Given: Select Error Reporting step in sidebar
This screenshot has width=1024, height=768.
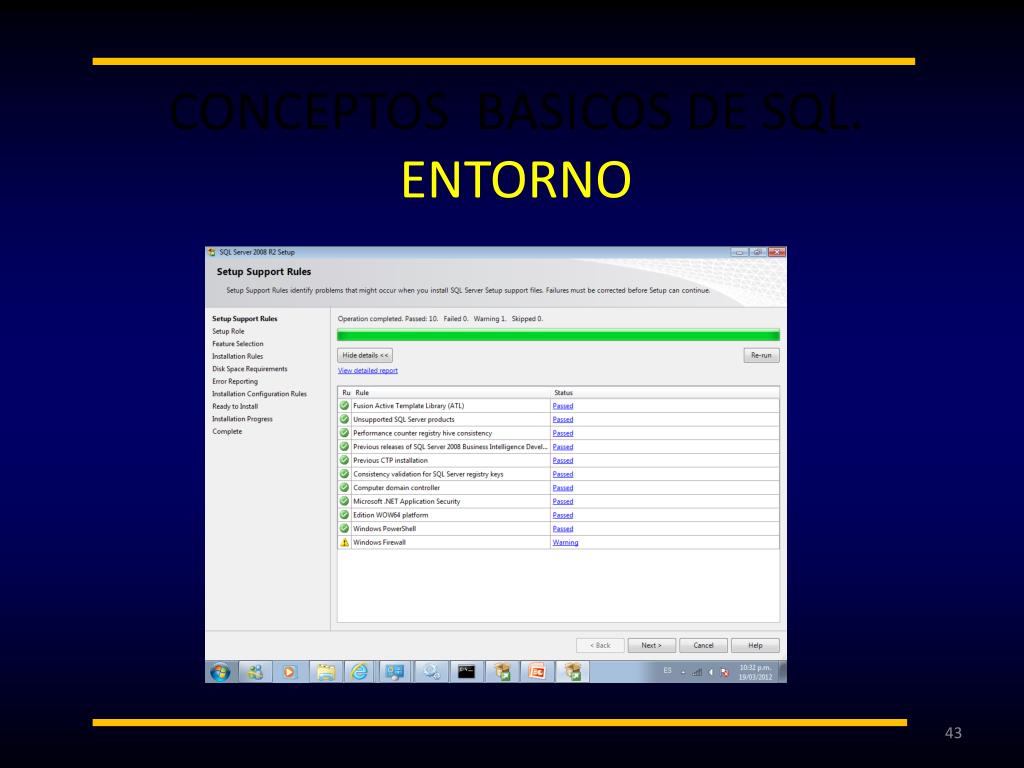Looking at the screenshot, I should pyautogui.click(x=234, y=381).
